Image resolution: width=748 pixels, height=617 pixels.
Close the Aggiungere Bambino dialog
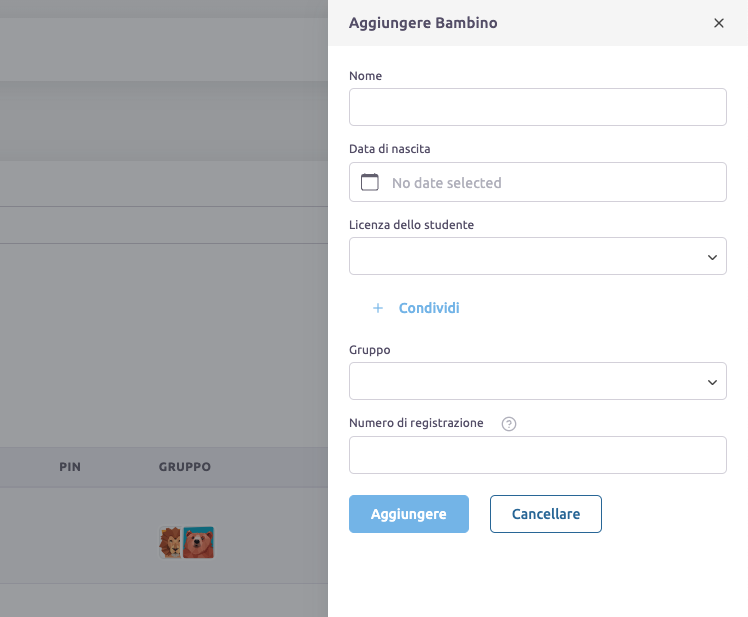718,23
